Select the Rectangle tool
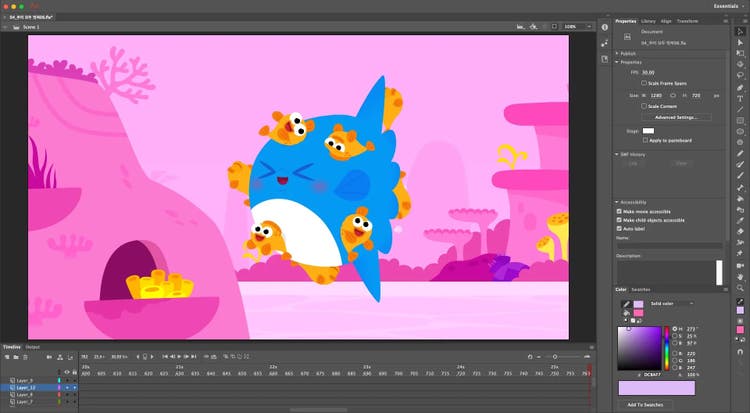Viewport: 750px width, 413px height. [x=740, y=120]
